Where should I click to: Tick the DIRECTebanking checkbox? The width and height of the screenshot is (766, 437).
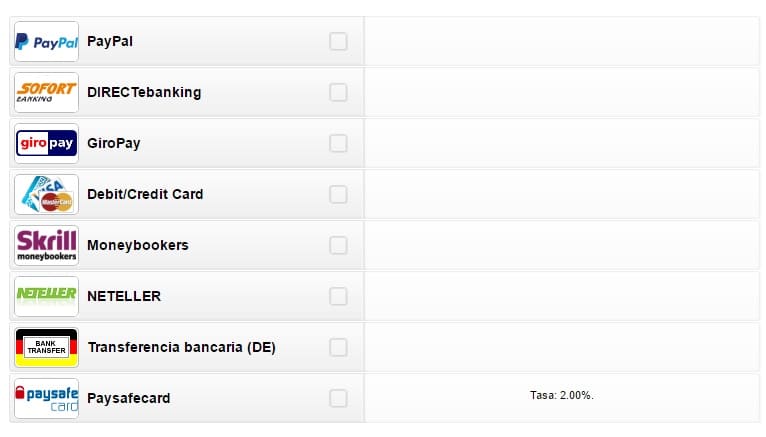click(x=338, y=92)
